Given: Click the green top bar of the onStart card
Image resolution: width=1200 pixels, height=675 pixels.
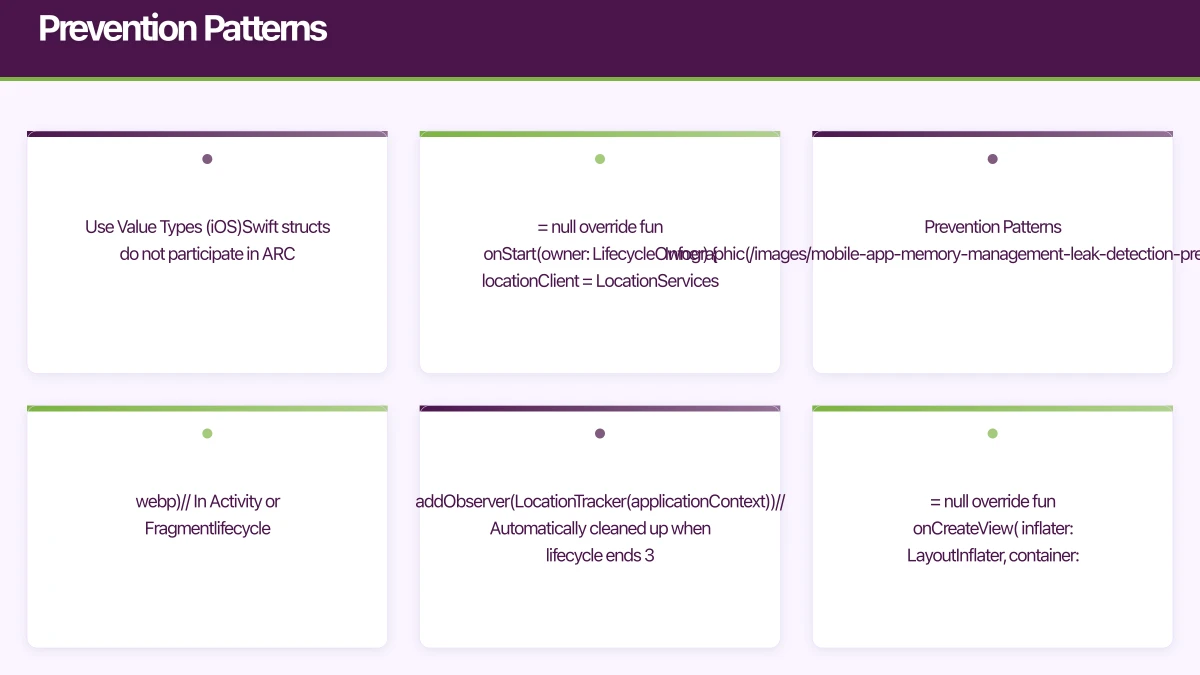Looking at the screenshot, I should pos(600,134).
